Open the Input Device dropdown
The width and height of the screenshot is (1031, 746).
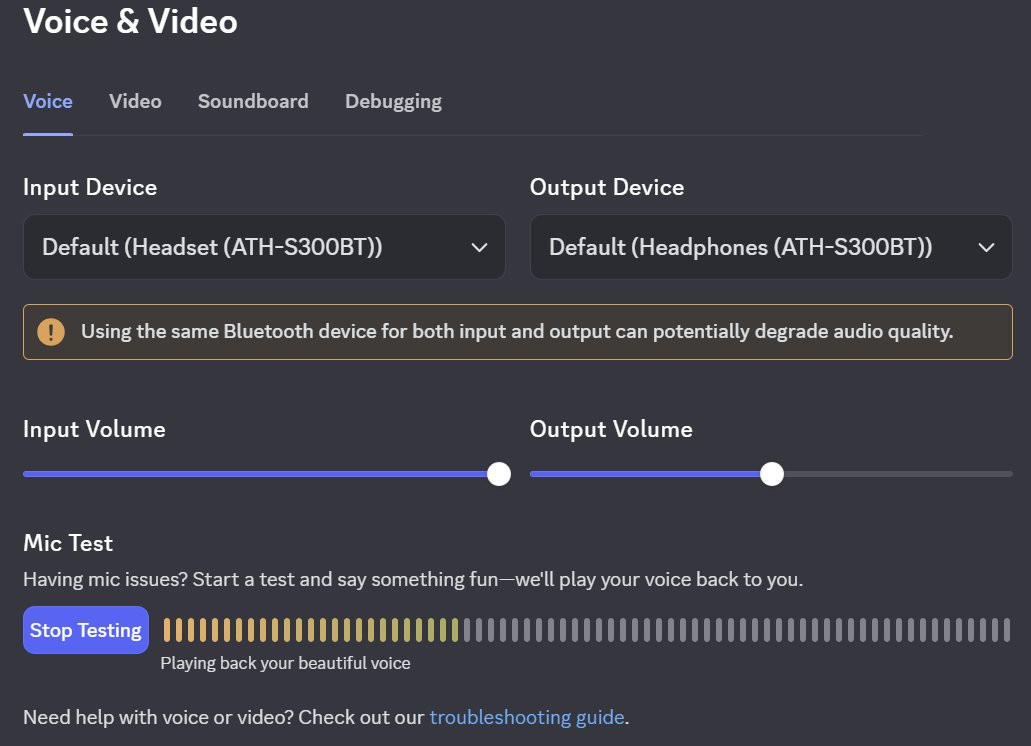pos(264,247)
